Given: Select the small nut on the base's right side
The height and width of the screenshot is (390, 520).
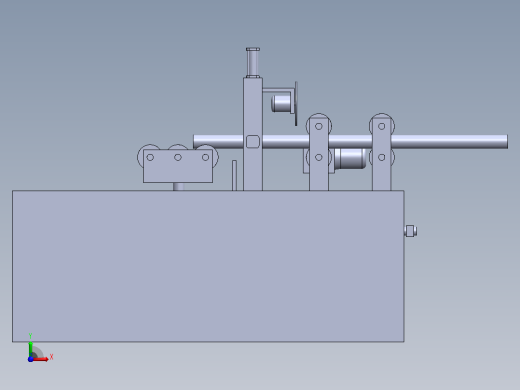Looking at the screenshot, I should coord(410,231).
